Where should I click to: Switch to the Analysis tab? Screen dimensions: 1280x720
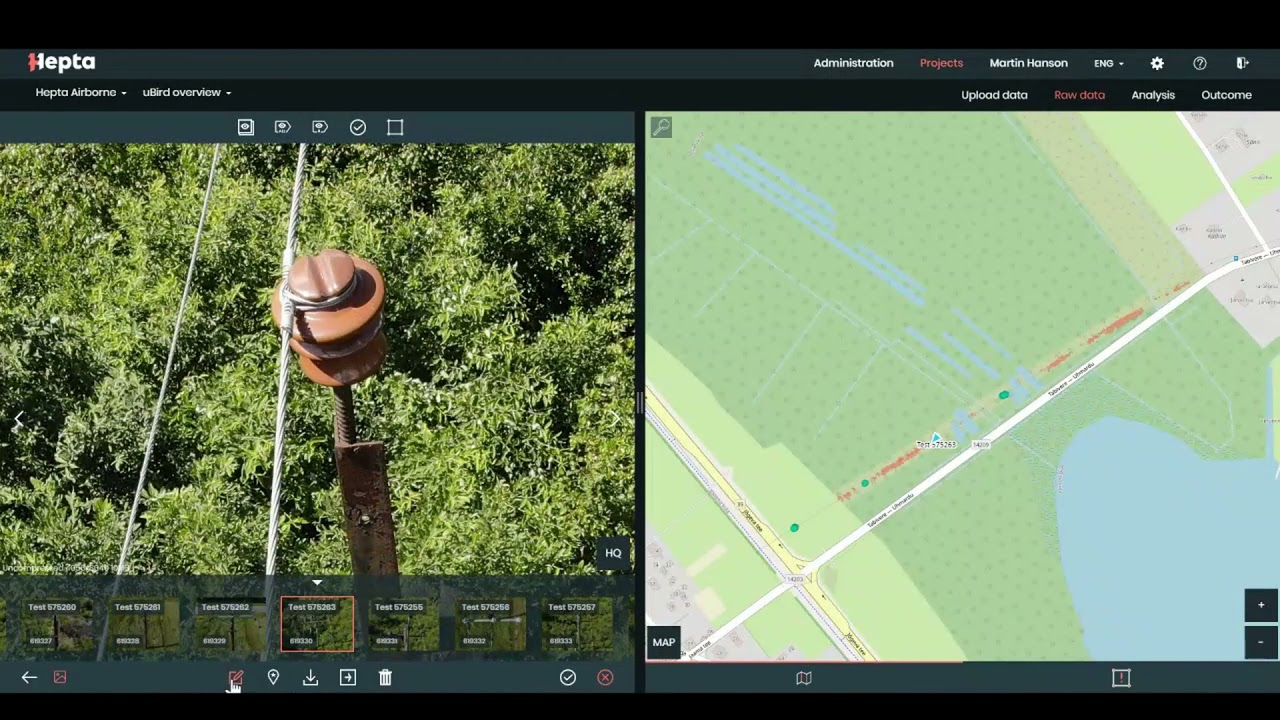pos(1153,95)
